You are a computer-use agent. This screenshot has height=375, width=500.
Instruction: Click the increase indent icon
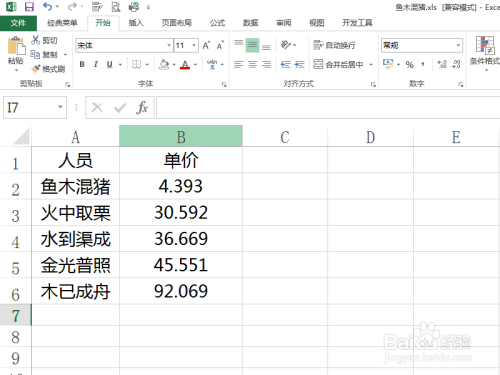pos(299,64)
